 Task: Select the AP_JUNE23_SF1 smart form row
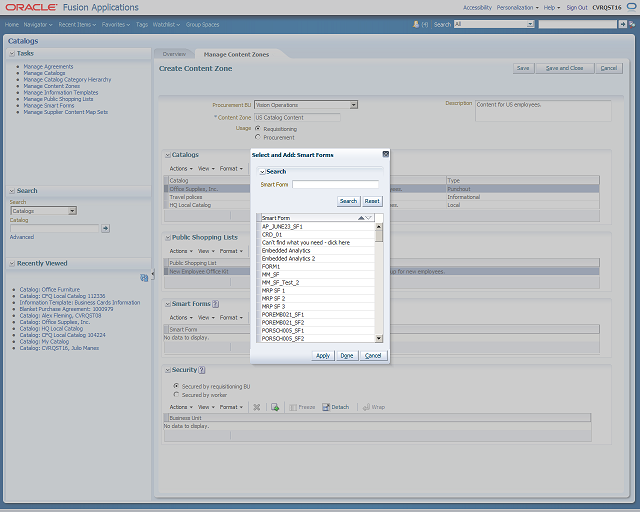pos(317,226)
